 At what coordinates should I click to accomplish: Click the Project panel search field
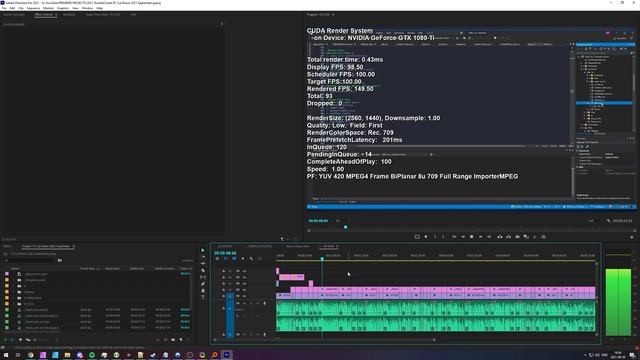[29, 260]
